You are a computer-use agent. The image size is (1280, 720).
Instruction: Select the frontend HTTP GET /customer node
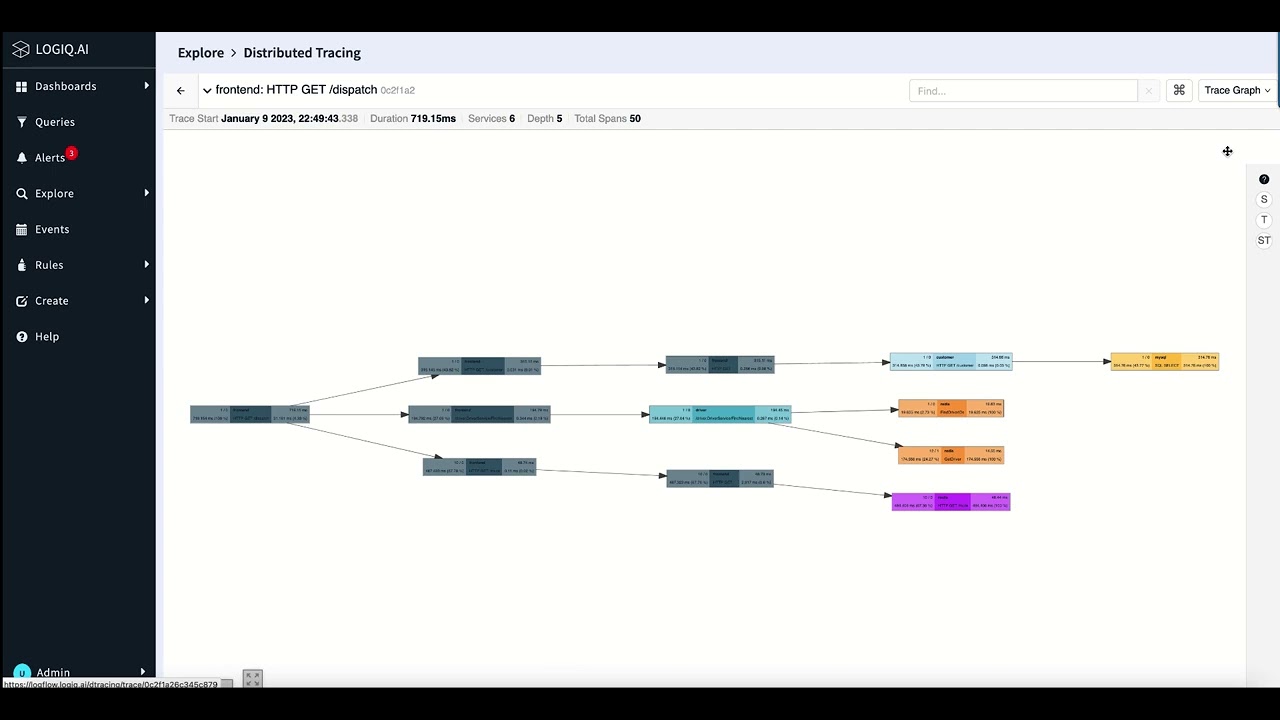[480, 366]
